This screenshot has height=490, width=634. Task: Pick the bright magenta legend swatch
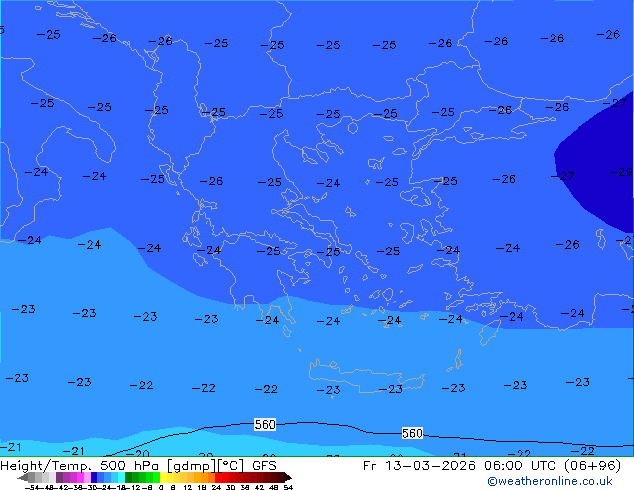point(80,477)
